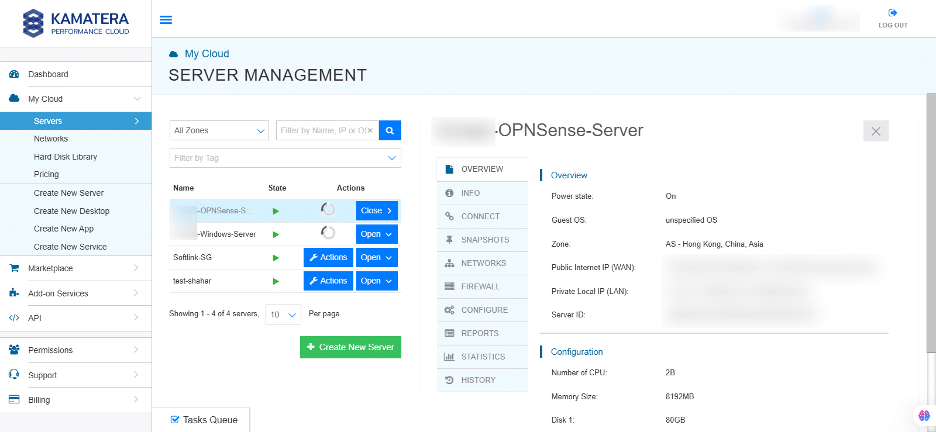
Task: Switch to the REPORTS tab
Action: (x=482, y=334)
